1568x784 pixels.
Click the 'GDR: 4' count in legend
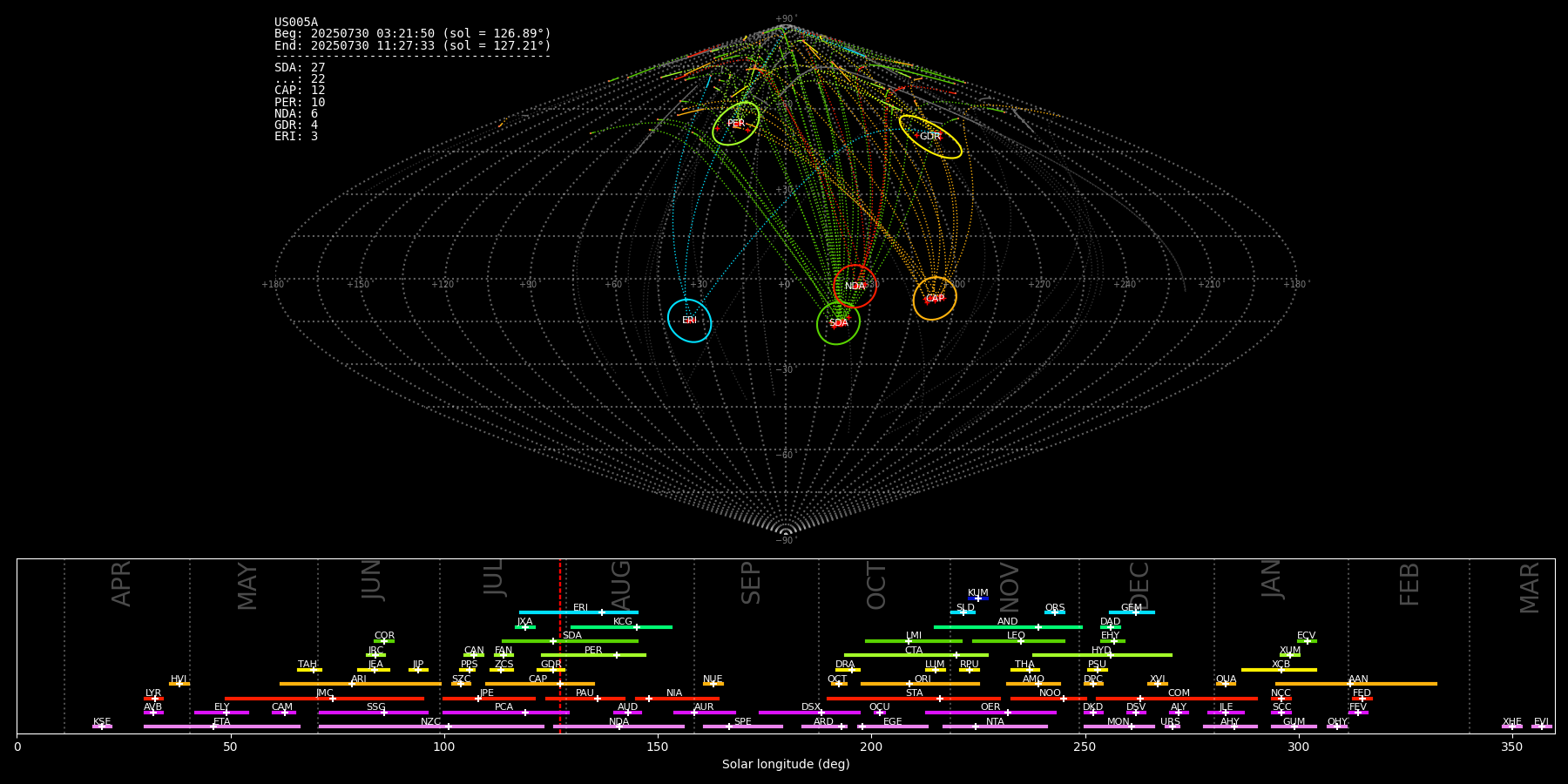pyautogui.click(x=296, y=125)
